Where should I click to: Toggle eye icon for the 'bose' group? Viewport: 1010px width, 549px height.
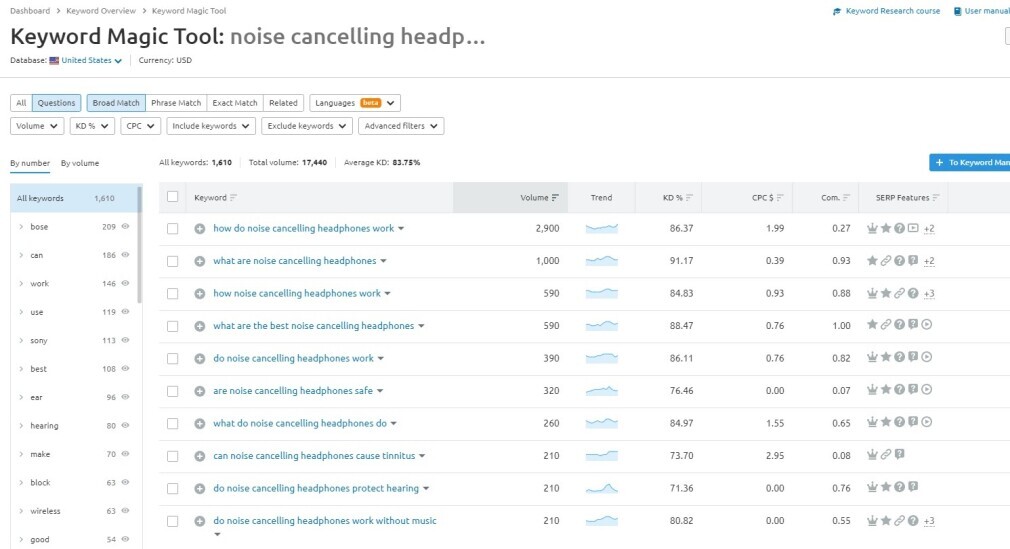coord(126,226)
